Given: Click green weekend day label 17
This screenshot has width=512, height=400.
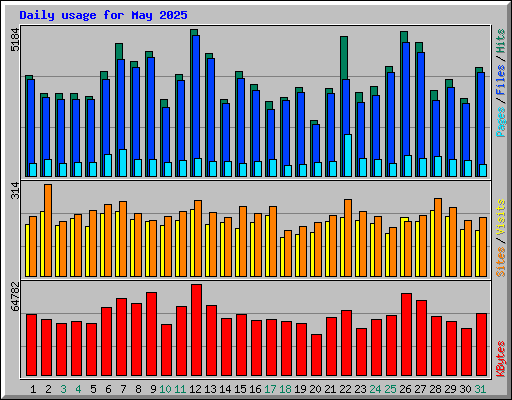Looking at the screenshot, I should 270,389.
